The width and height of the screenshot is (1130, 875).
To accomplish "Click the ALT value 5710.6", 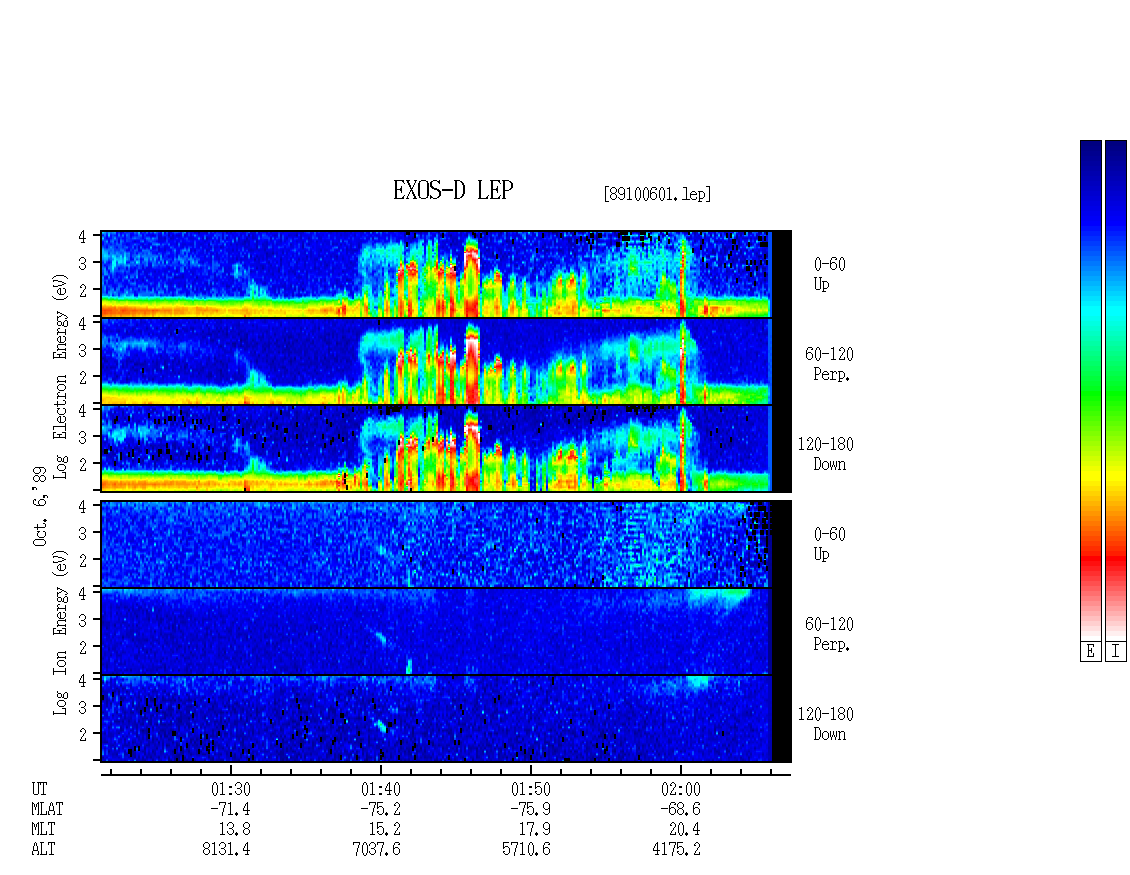I will pyautogui.click(x=526, y=850).
